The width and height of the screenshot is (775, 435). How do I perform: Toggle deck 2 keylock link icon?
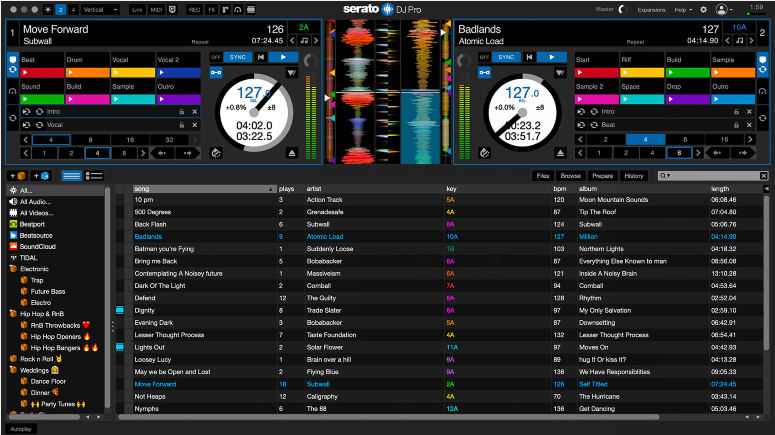[484, 73]
